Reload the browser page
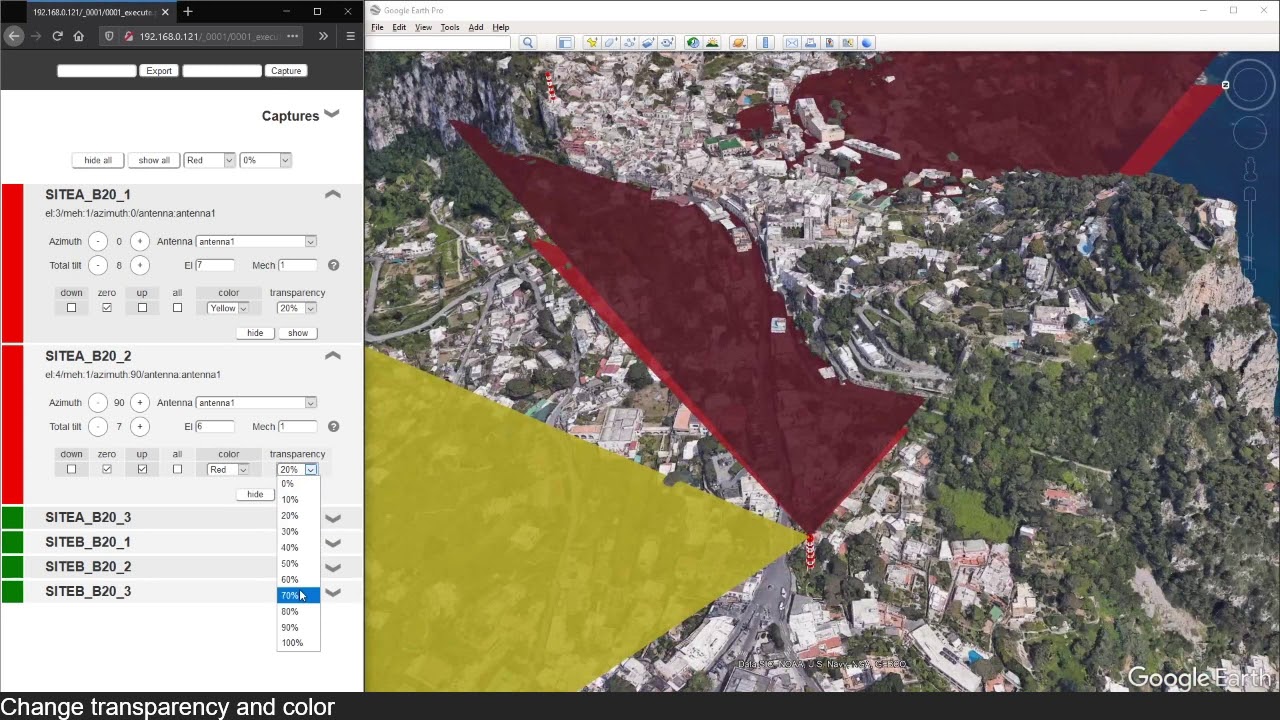Screen dimensions: 1280x720 57,36
